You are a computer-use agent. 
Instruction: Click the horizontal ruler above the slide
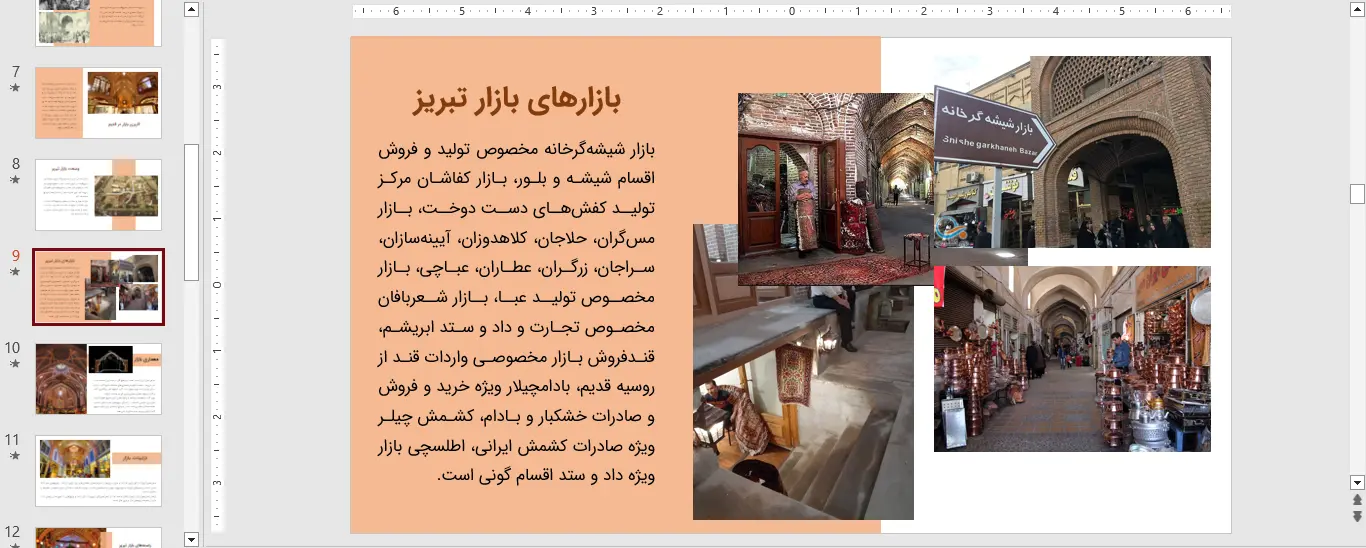click(x=791, y=12)
